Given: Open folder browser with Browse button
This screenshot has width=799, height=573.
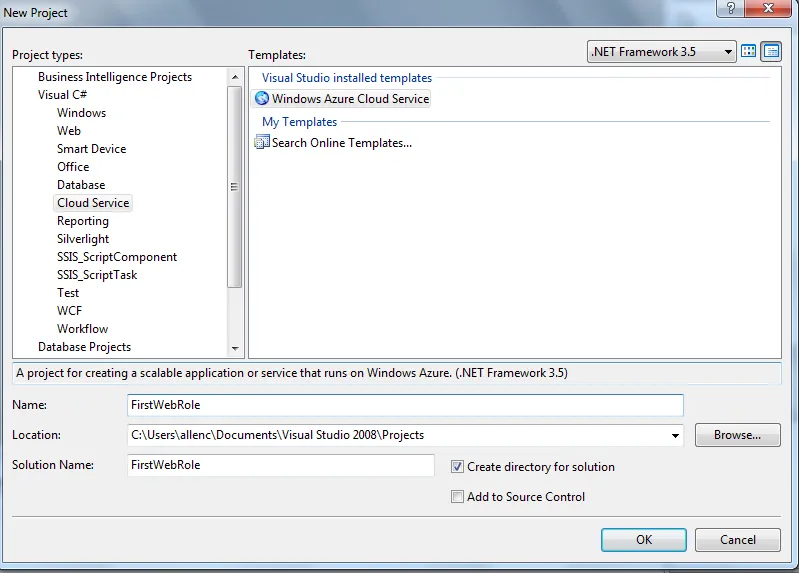Looking at the screenshot, I should pyautogui.click(x=737, y=435).
